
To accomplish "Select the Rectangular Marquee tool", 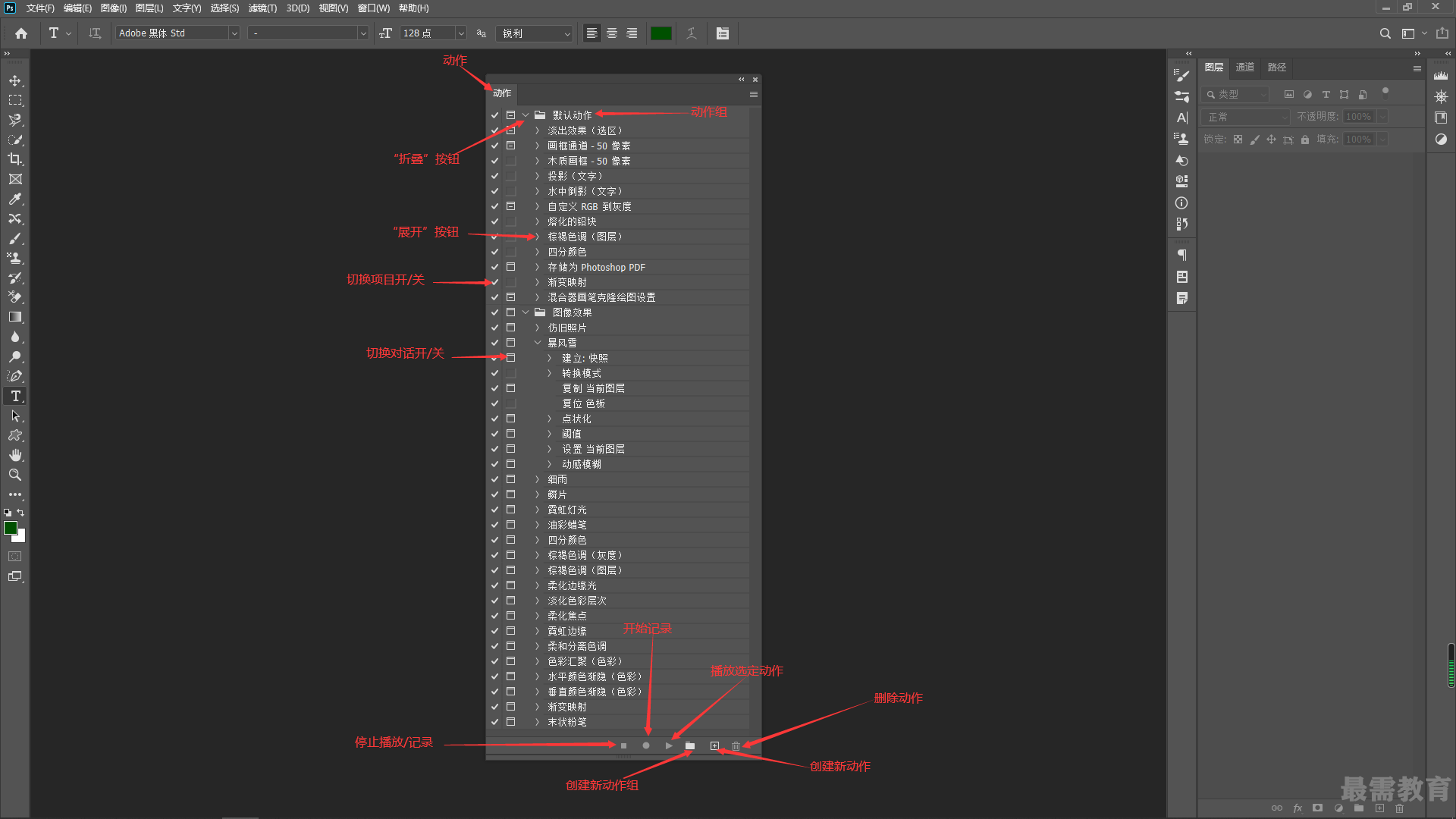I will pyautogui.click(x=15, y=100).
